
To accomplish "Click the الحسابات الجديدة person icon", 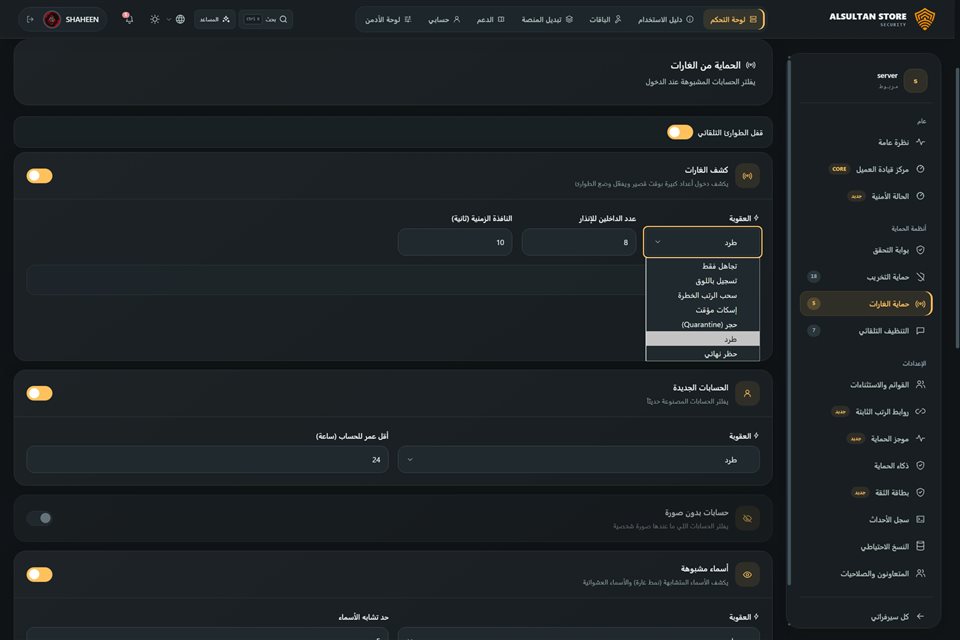I will coord(747,393).
